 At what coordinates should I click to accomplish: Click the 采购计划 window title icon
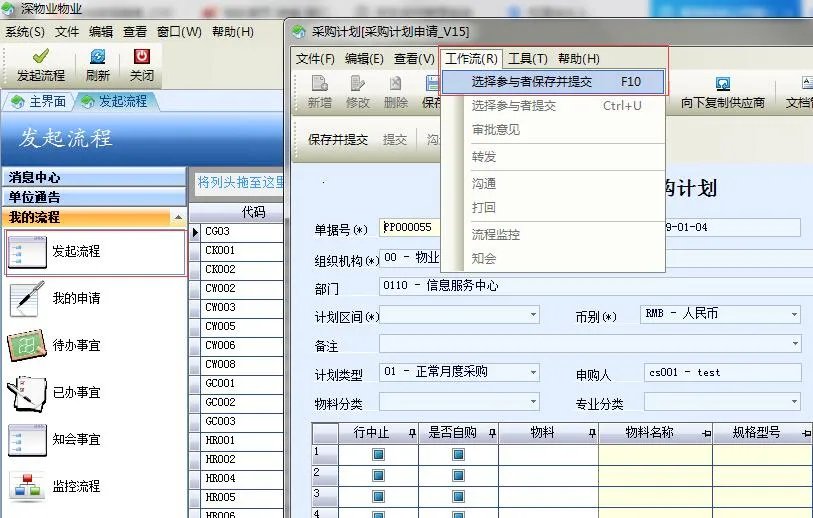coord(299,32)
